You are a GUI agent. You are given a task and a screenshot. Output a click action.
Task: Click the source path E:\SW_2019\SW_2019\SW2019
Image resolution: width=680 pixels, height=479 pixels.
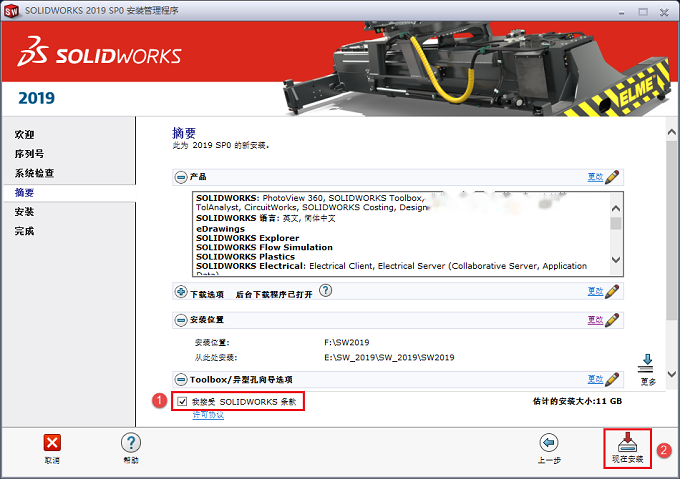click(x=389, y=358)
